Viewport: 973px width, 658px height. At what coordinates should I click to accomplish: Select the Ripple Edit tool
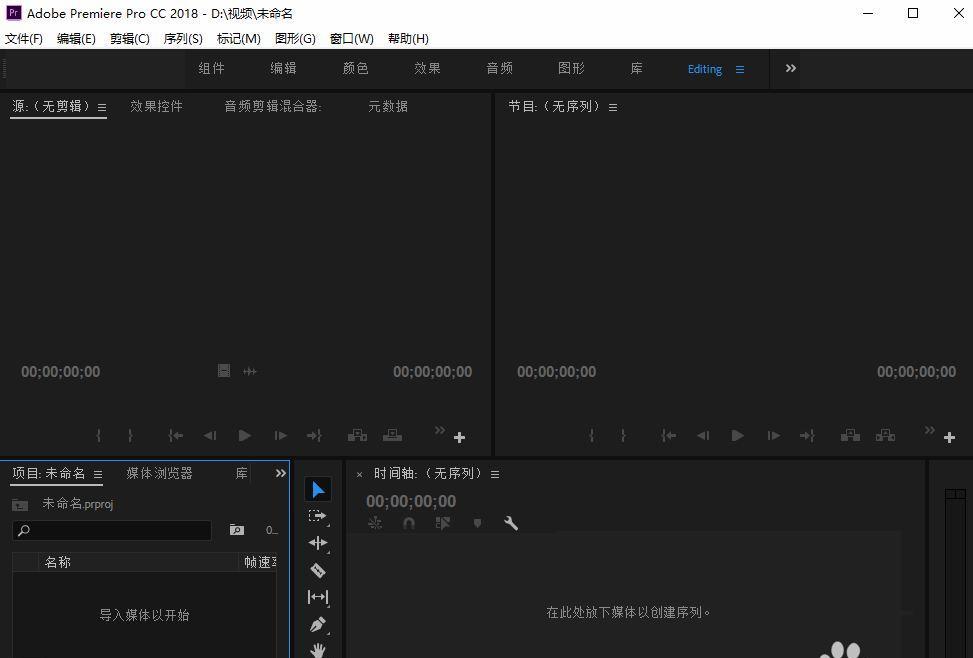pos(318,543)
